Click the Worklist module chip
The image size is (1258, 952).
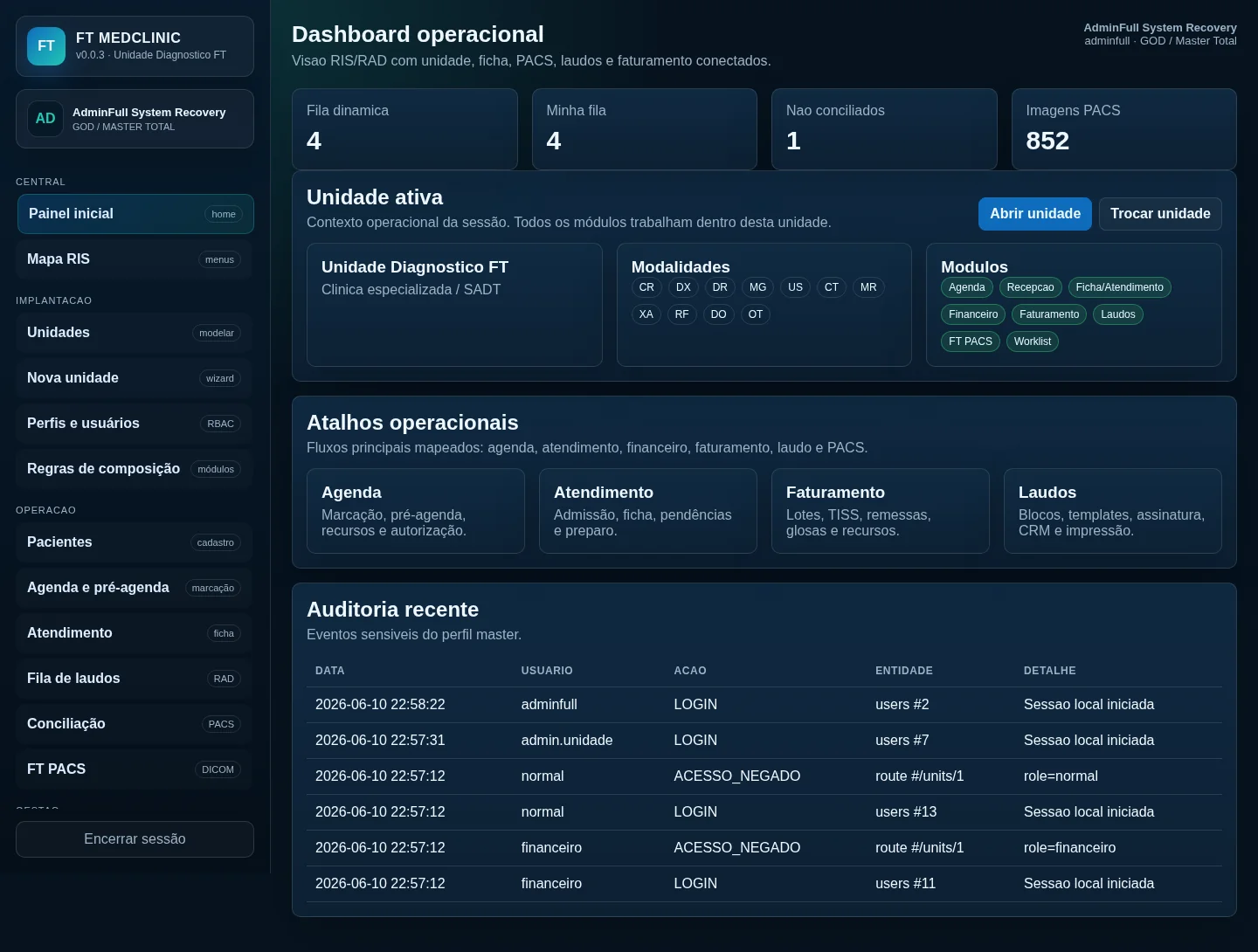click(1033, 341)
